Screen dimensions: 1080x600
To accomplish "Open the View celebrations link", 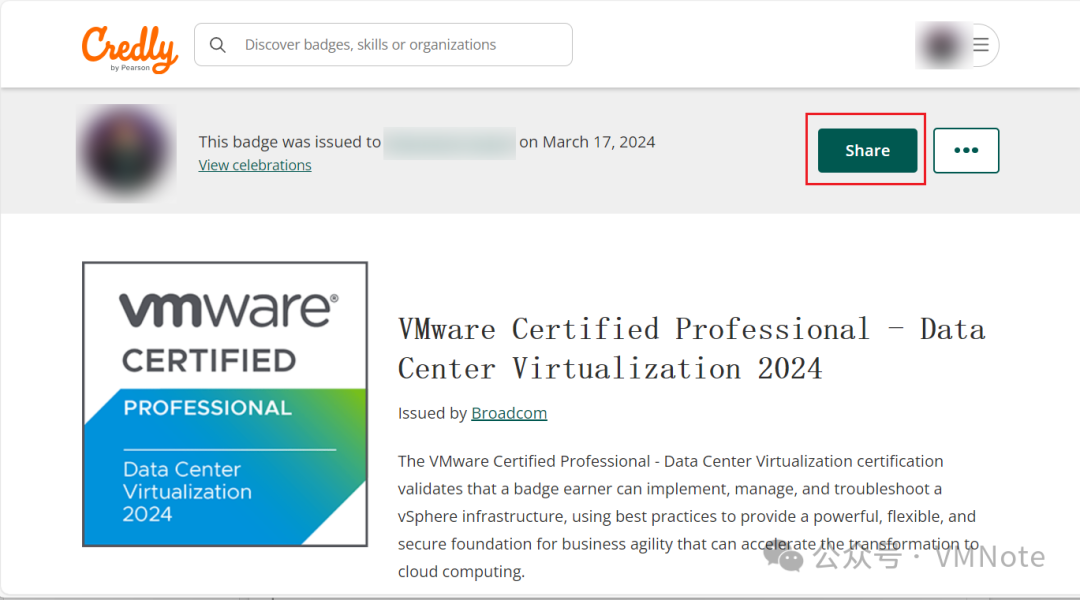I will tap(255, 165).
